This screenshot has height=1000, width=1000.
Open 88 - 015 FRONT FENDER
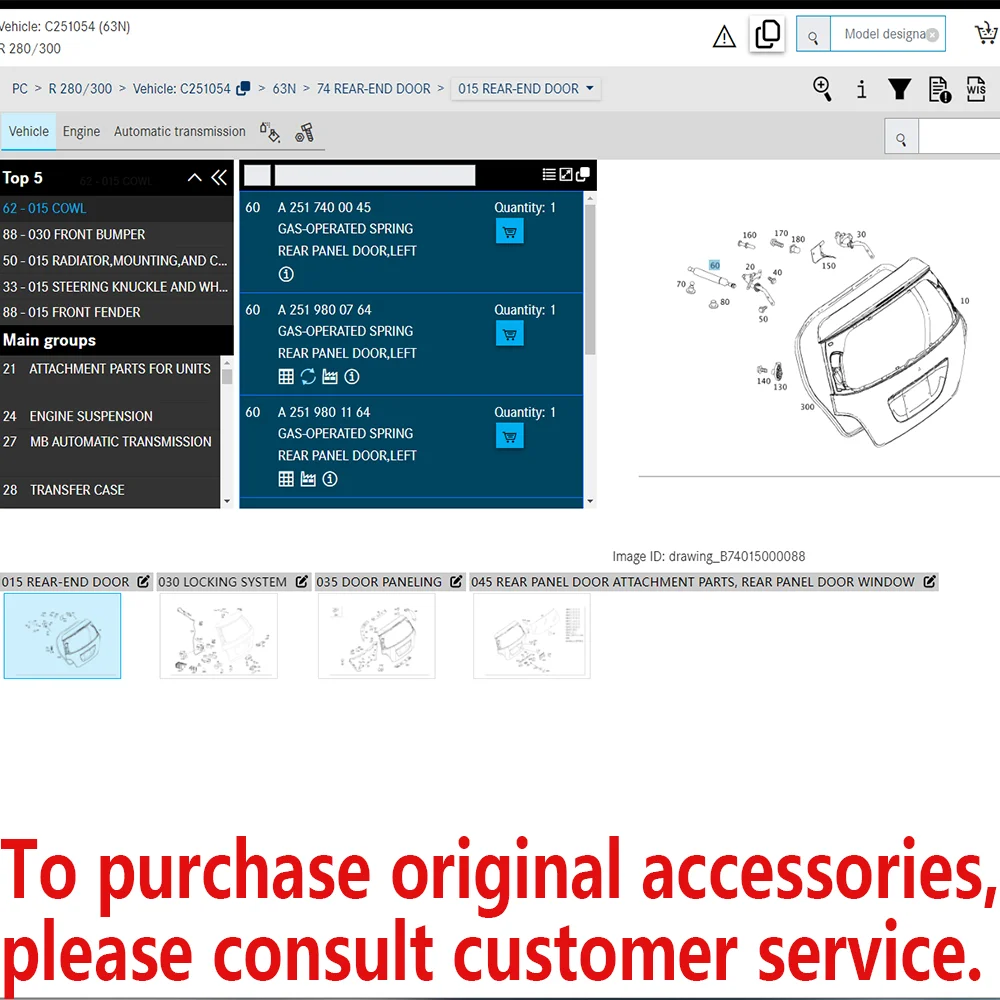coord(116,312)
